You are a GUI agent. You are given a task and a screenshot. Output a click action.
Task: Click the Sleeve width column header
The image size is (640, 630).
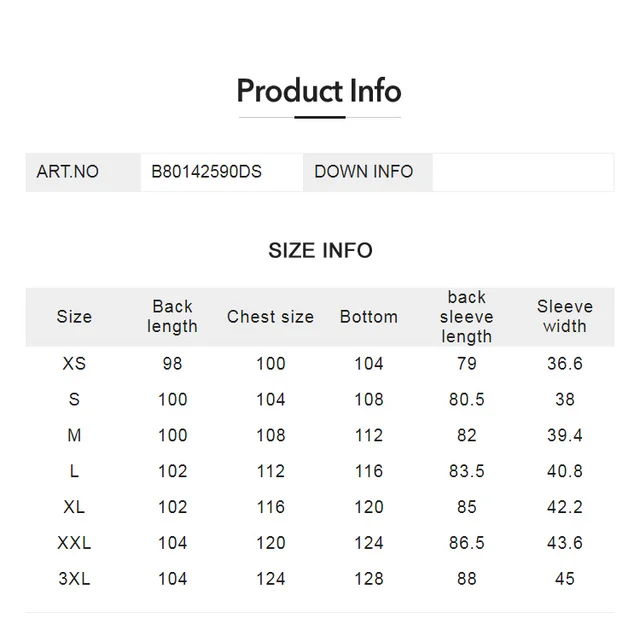pyautogui.click(x=564, y=317)
